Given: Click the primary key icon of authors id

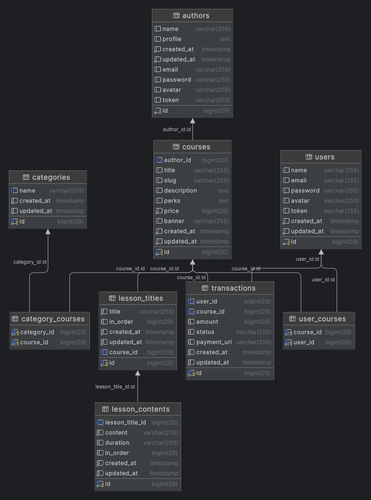Looking at the screenshot, I should [158, 111].
